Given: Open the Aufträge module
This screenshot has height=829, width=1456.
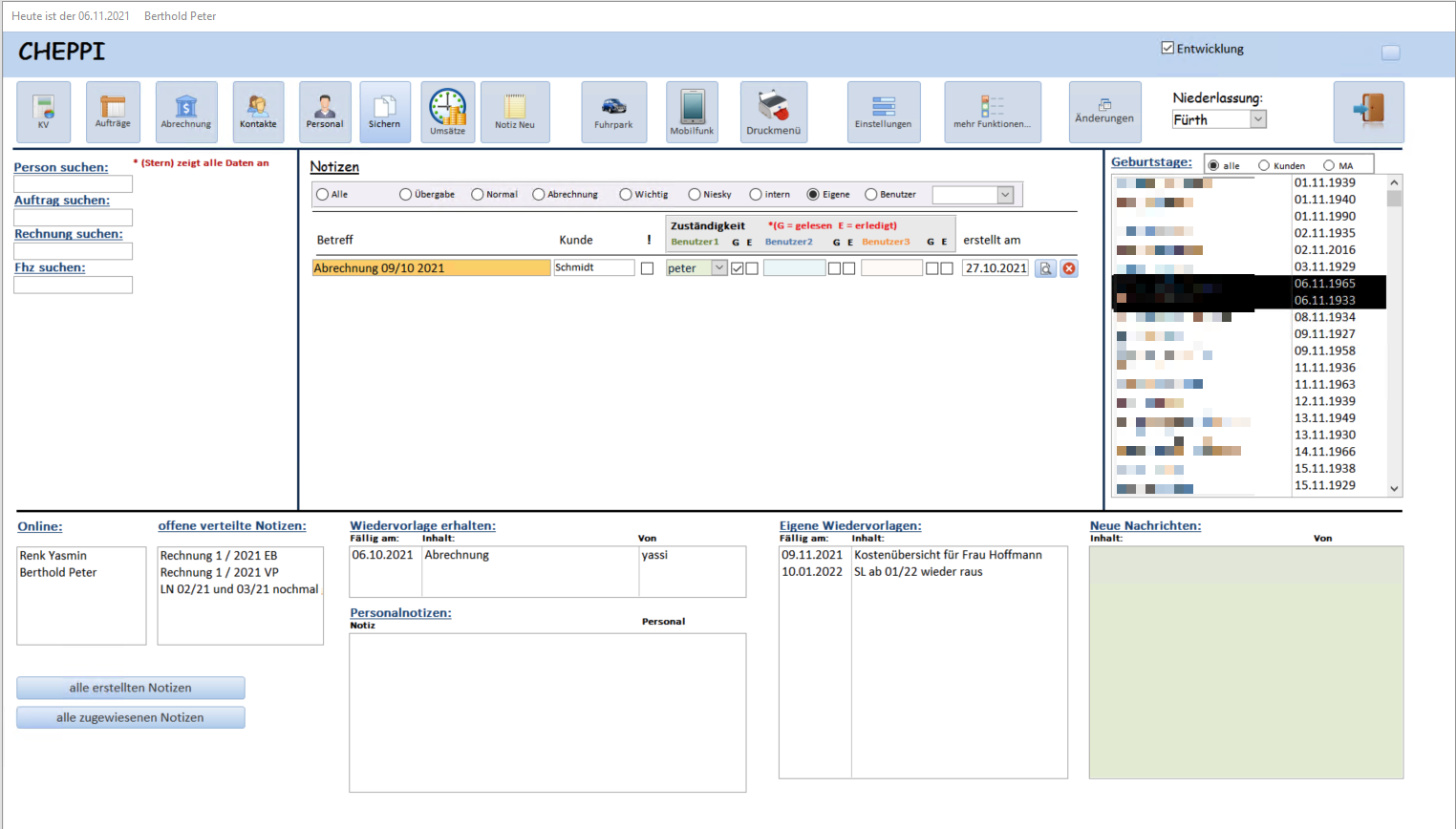Looking at the screenshot, I should [x=113, y=112].
